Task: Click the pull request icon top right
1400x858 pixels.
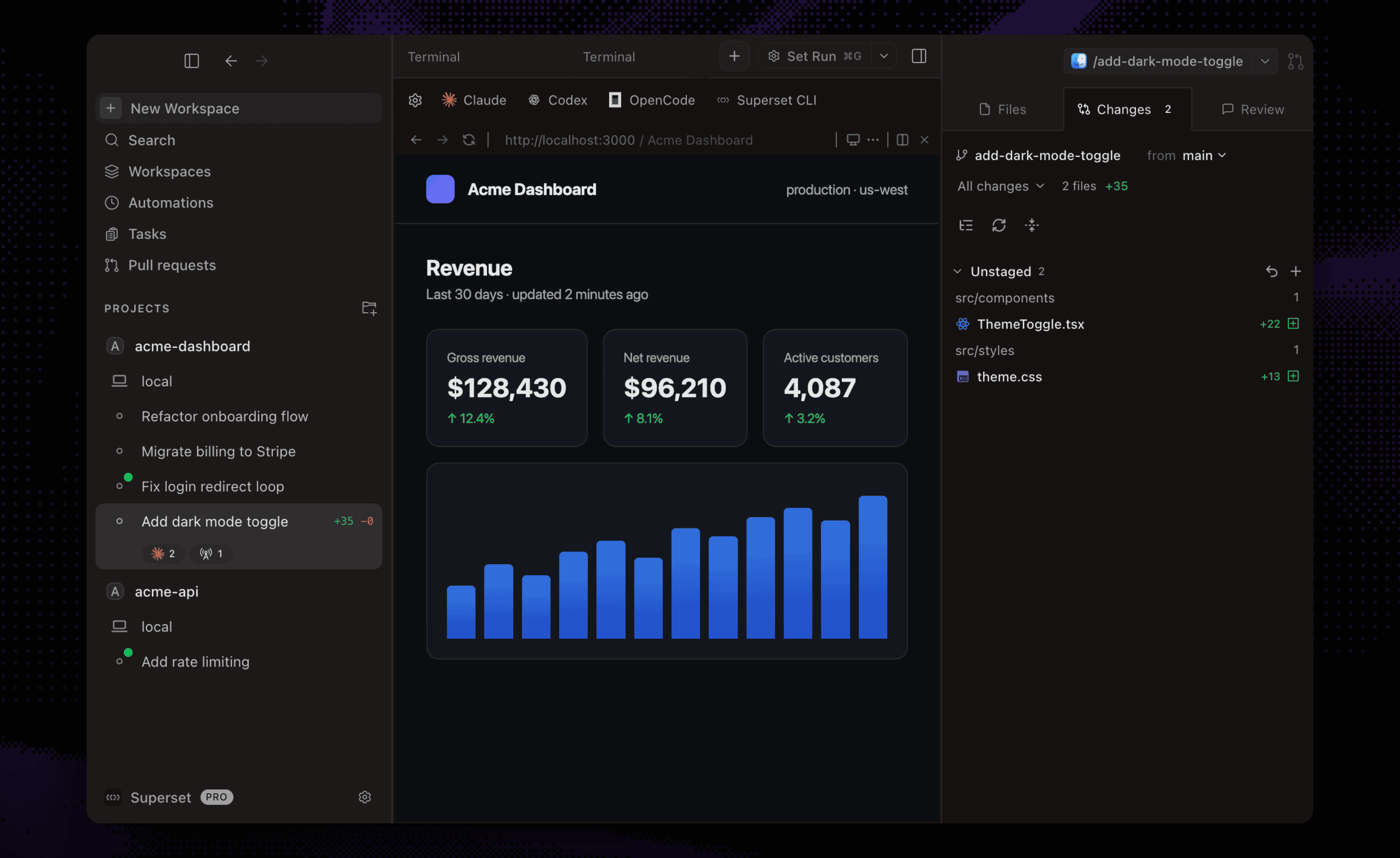Action: (x=1295, y=61)
